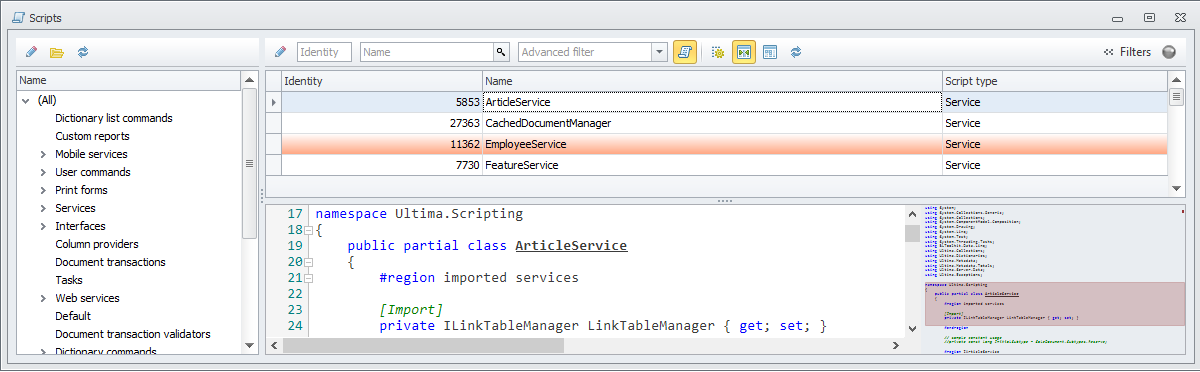Click identity cell 5853
The width and height of the screenshot is (1200, 372).
coord(382,102)
